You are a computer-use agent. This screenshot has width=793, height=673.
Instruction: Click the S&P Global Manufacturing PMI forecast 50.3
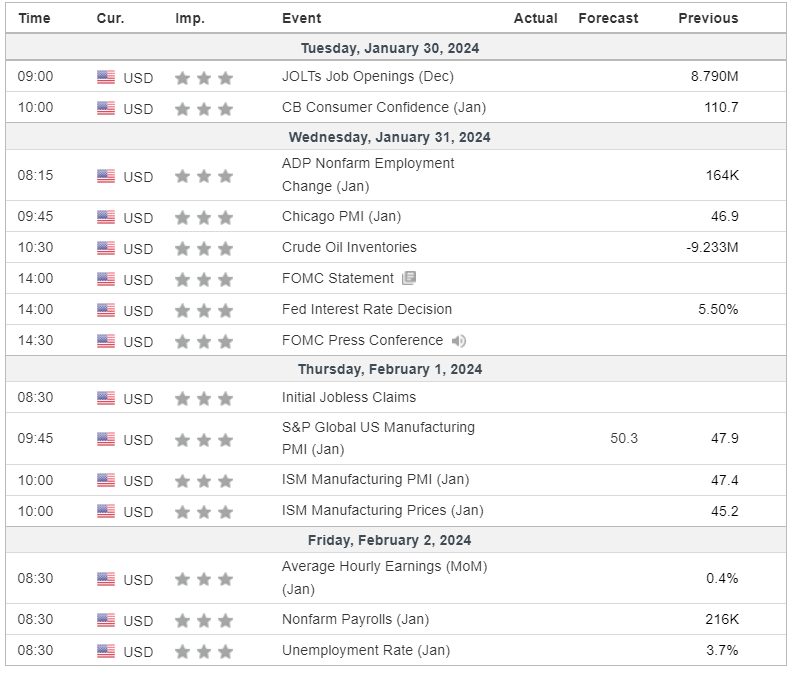click(x=624, y=438)
